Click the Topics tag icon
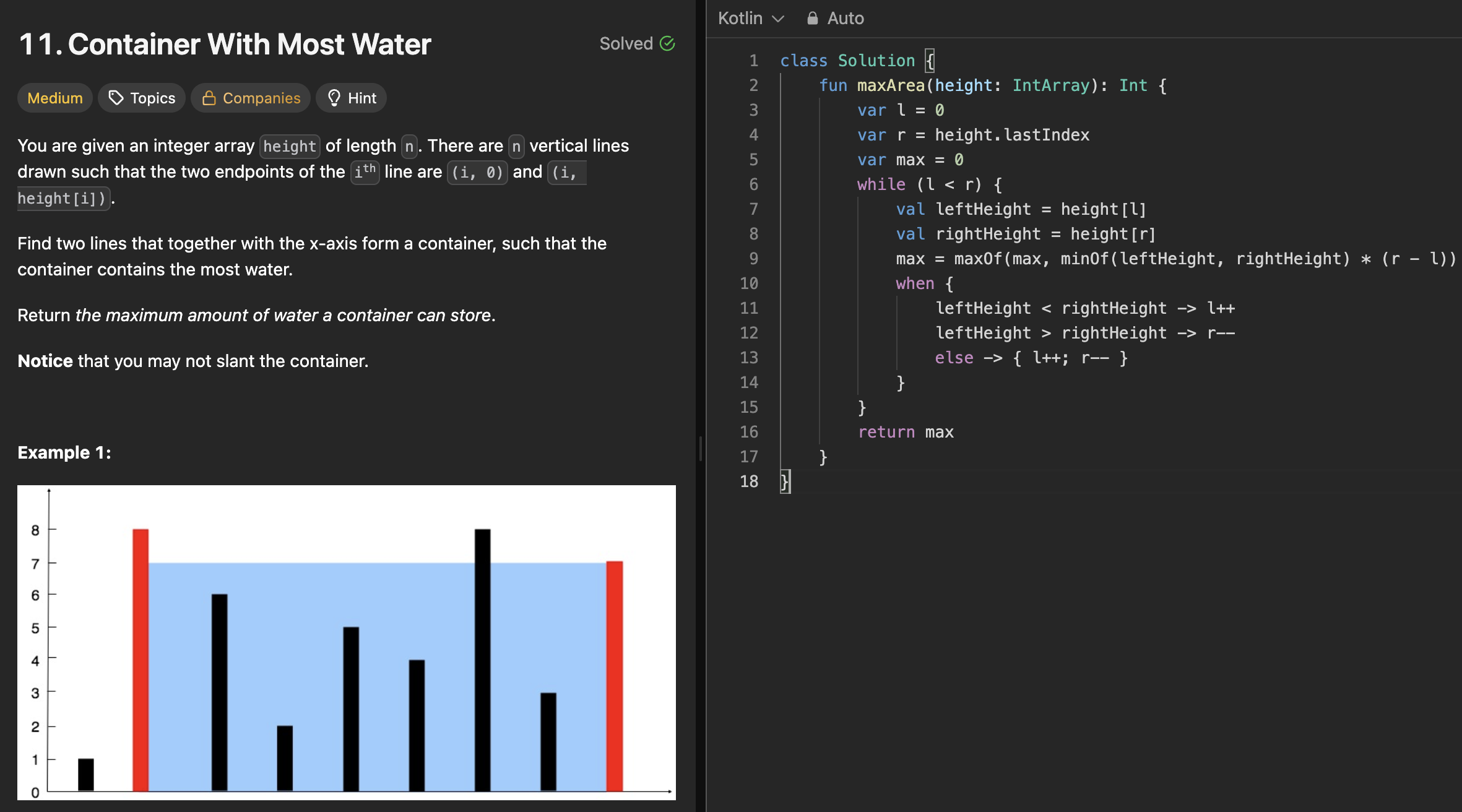 click(116, 98)
